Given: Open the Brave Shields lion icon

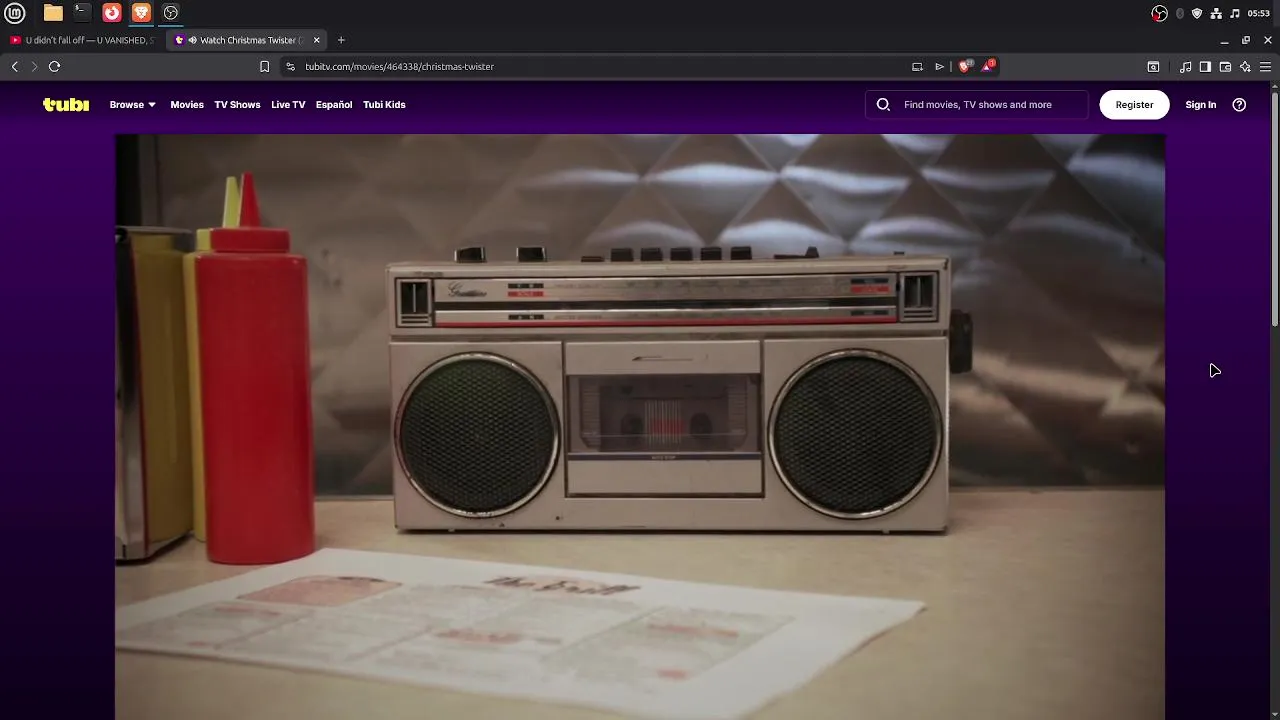Looking at the screenshot, I should (965, 66).
